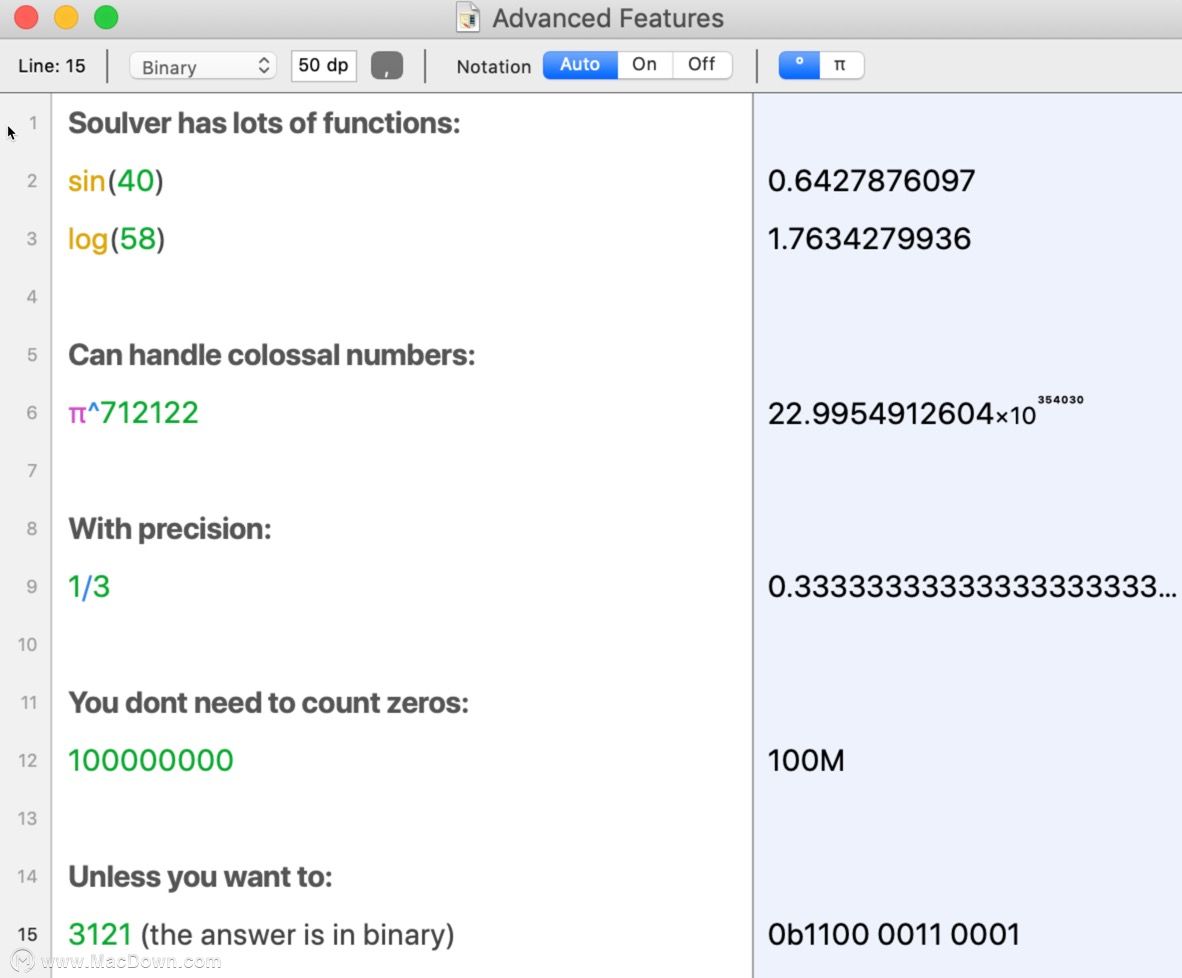Click the 50 dp precision field

[x=323, y=66]
